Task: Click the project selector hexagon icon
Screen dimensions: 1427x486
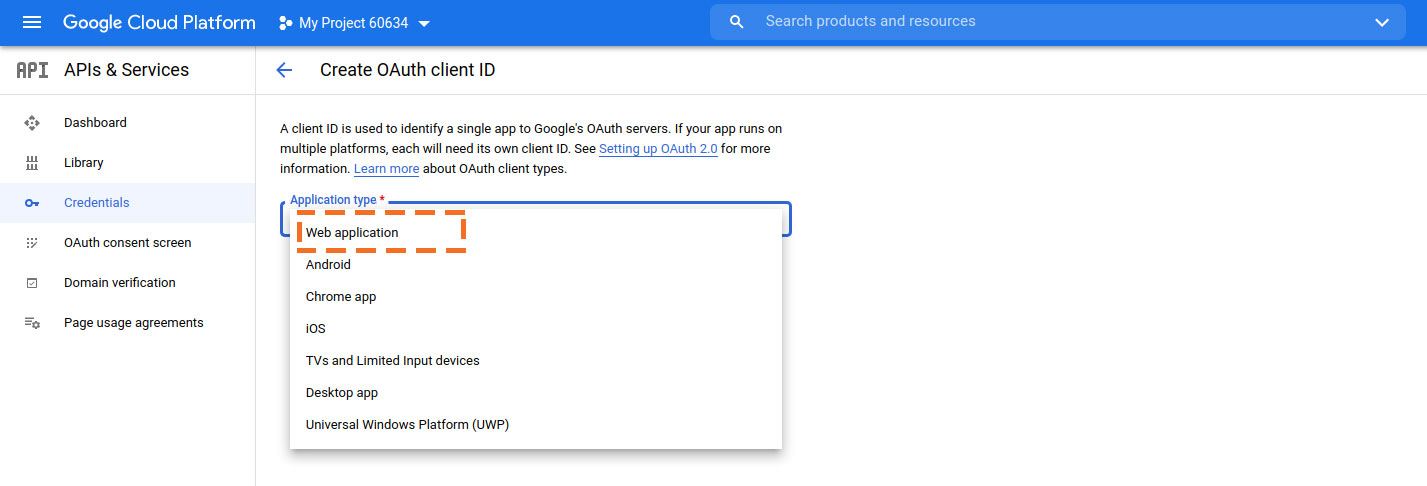Action: point(286,22)
